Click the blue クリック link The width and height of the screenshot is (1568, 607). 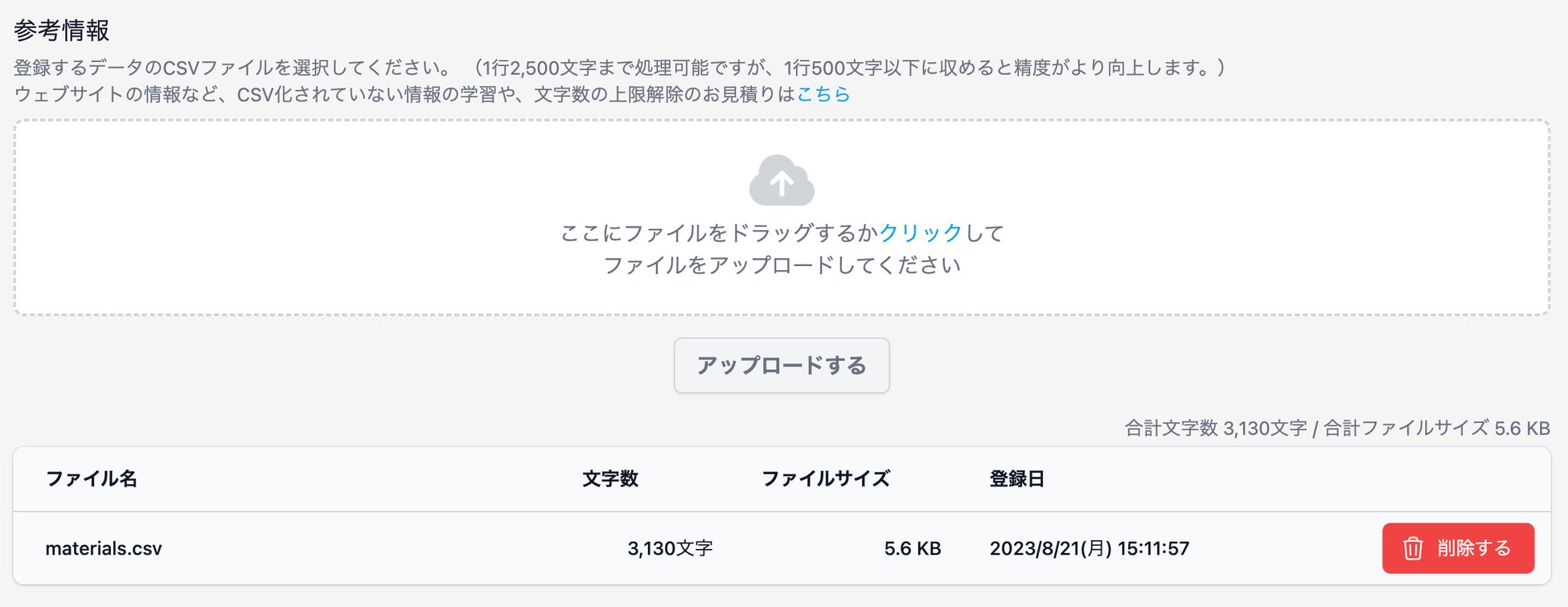[x=921, y=233]
